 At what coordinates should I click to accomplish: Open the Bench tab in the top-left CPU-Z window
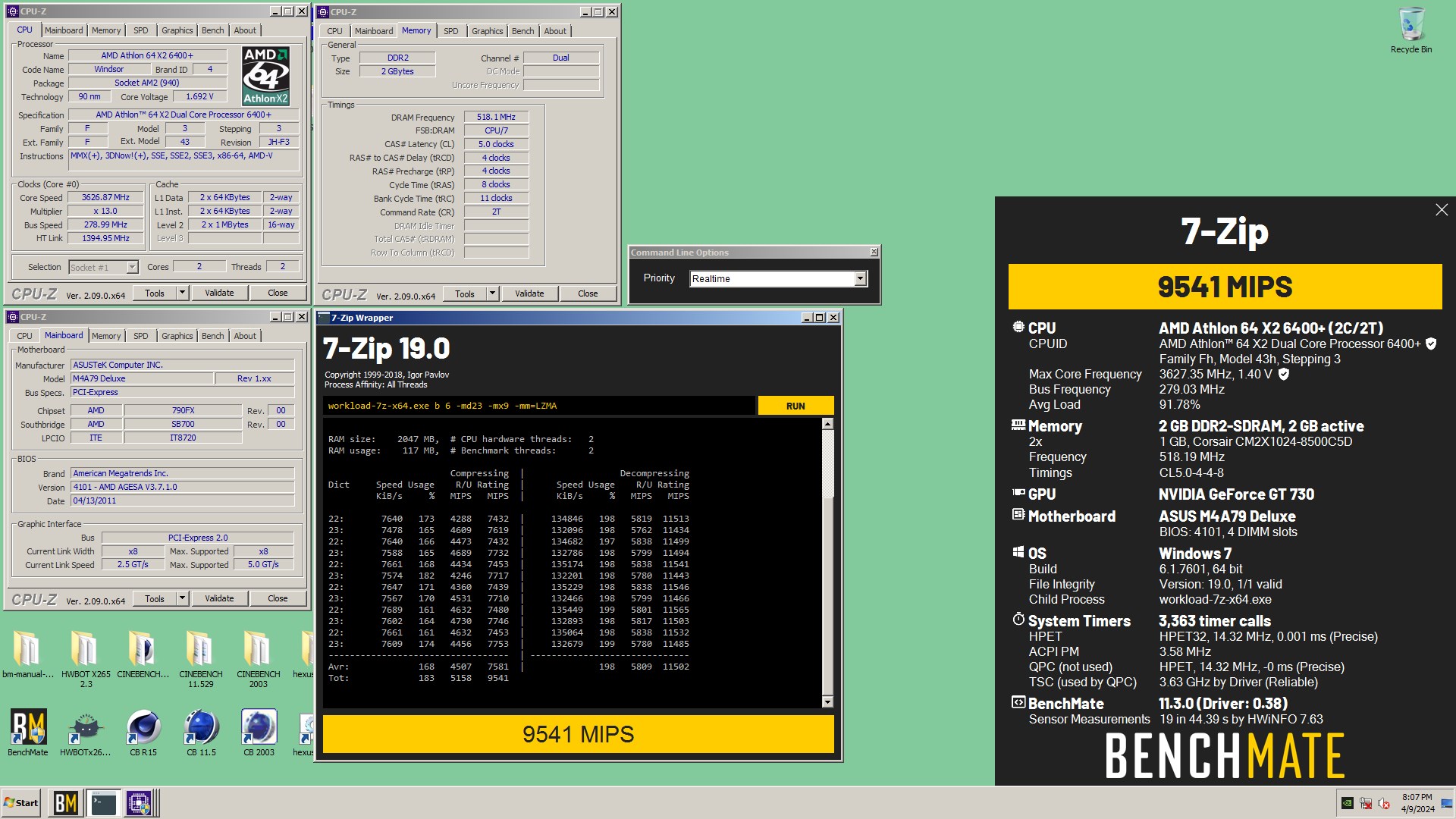[213, 30]
